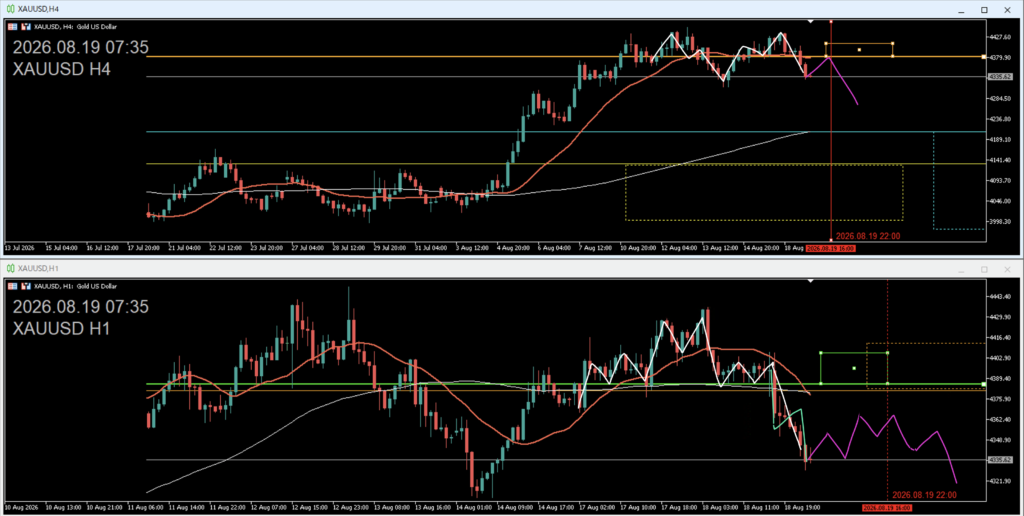This screenshot has width=1024, height=516.
Task: Click the red 2026.08.19 16:00 time label in H4
Action: click(x=831, y=248)
